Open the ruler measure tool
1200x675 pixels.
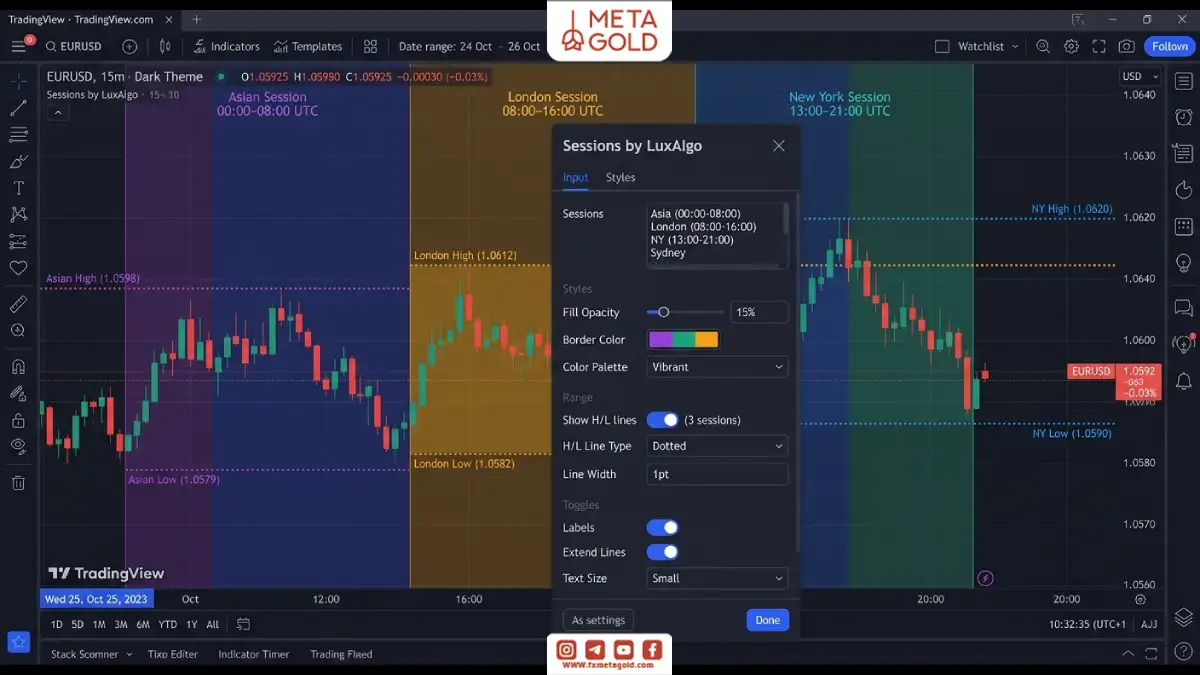click(x=18, y=304)
